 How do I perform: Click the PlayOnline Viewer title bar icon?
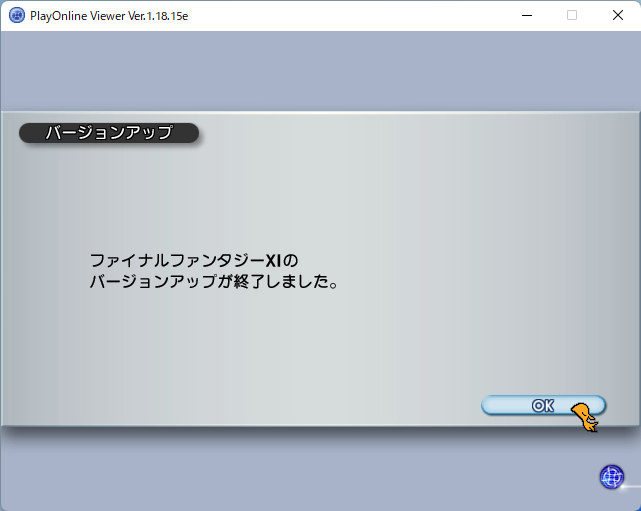[x=17, y=16]
